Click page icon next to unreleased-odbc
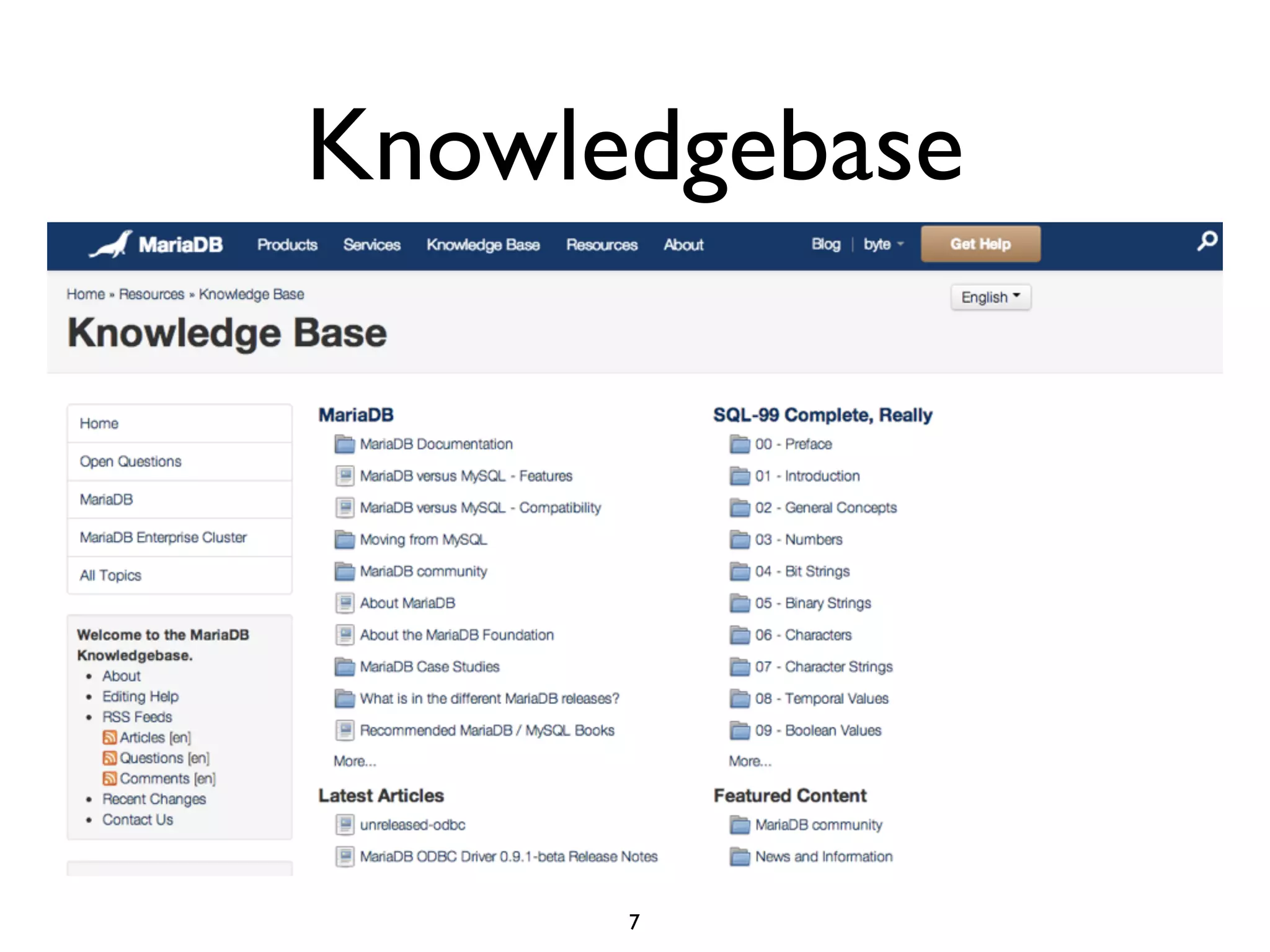Viewport: 1270px width, 952px height. (x=345, y=825)
